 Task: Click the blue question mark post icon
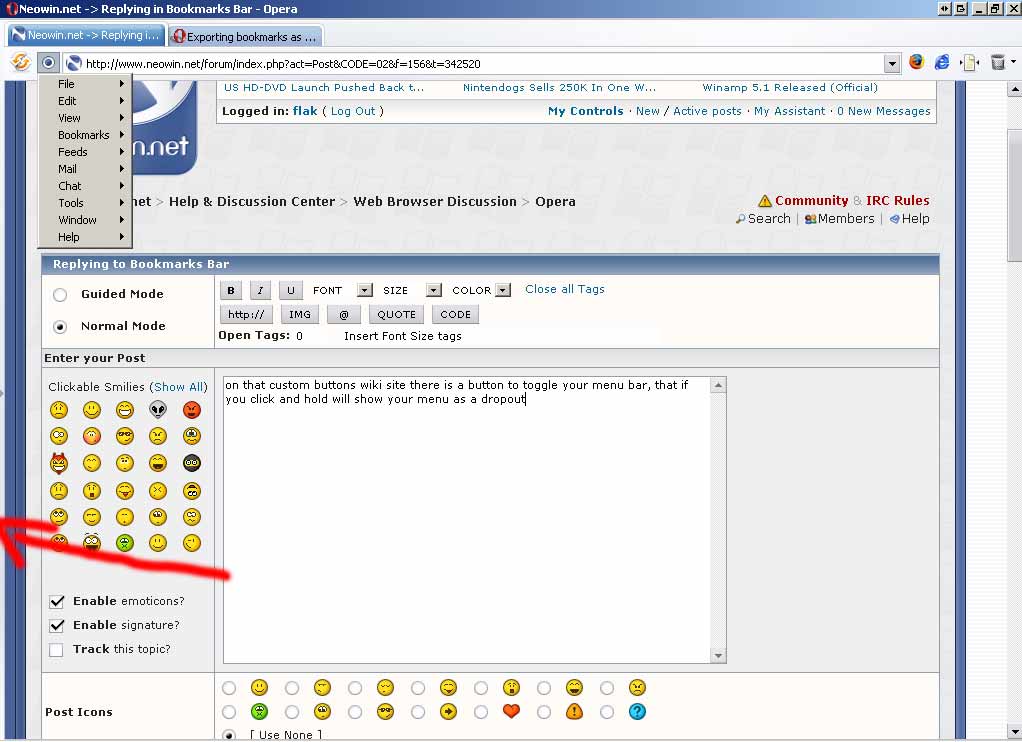pyautogui.click(x=637, y=711)
